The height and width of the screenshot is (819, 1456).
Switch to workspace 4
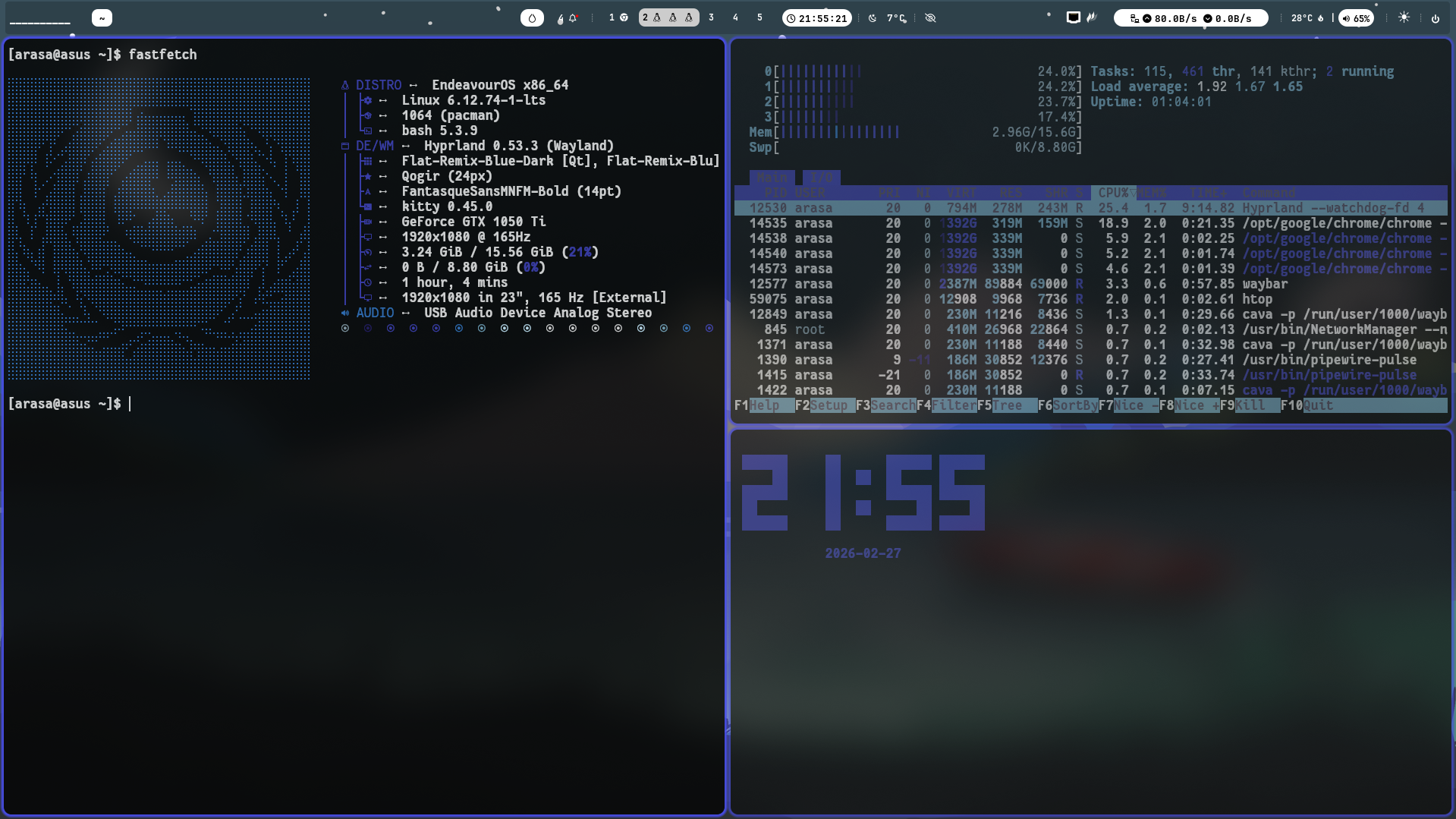[735, 17]
